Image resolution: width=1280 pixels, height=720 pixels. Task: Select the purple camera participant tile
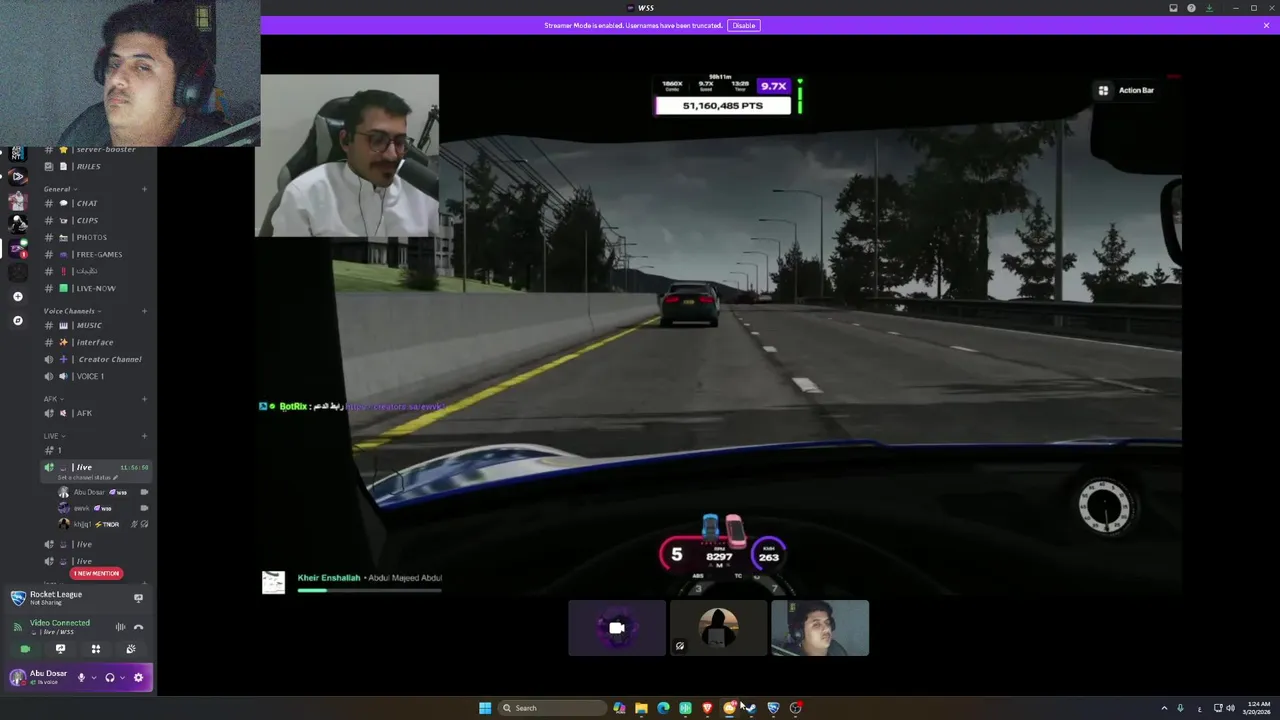click(617, 628)
